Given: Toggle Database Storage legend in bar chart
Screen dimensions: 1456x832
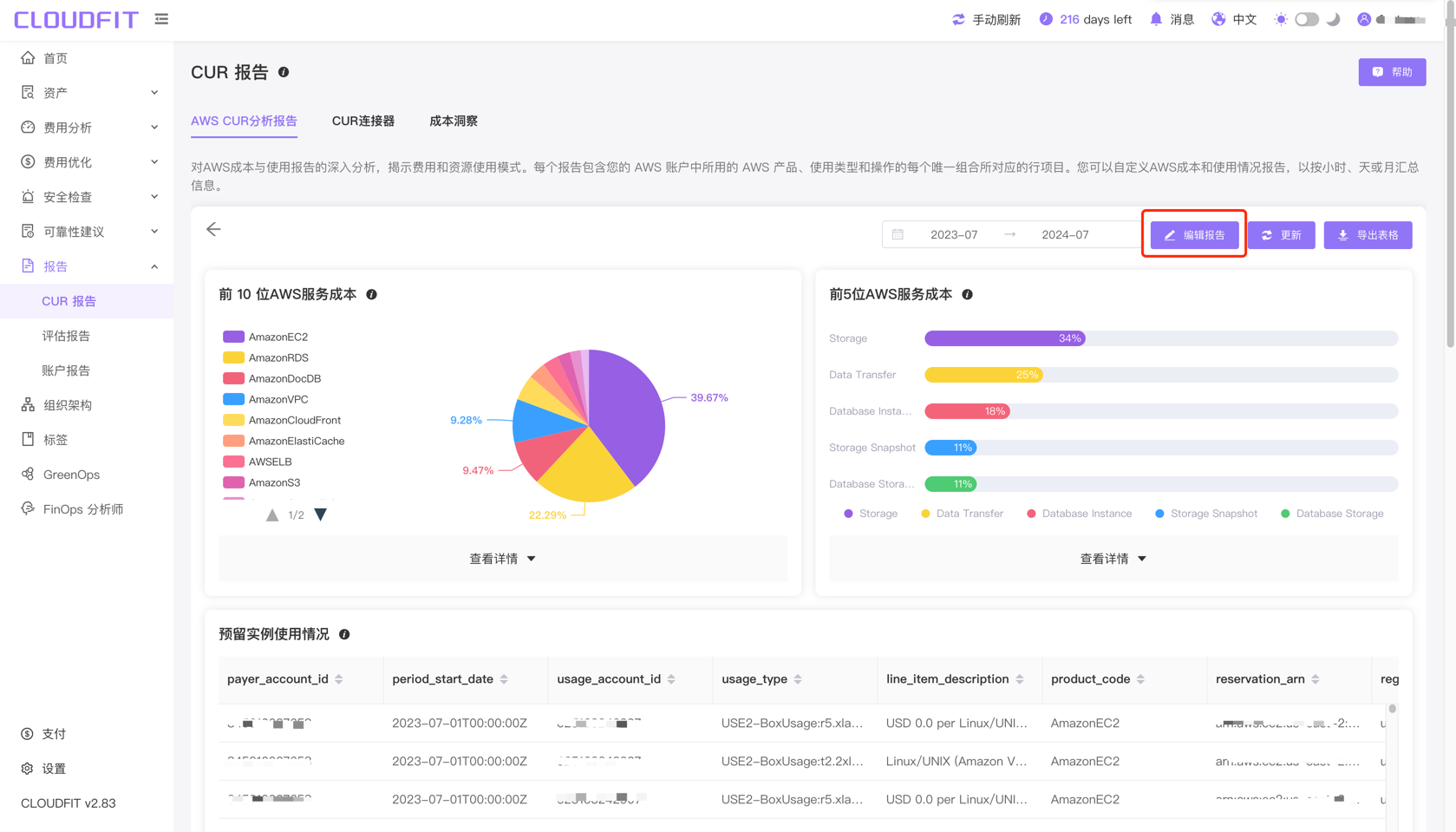Looking at the screenshot, I should 1332,514.
